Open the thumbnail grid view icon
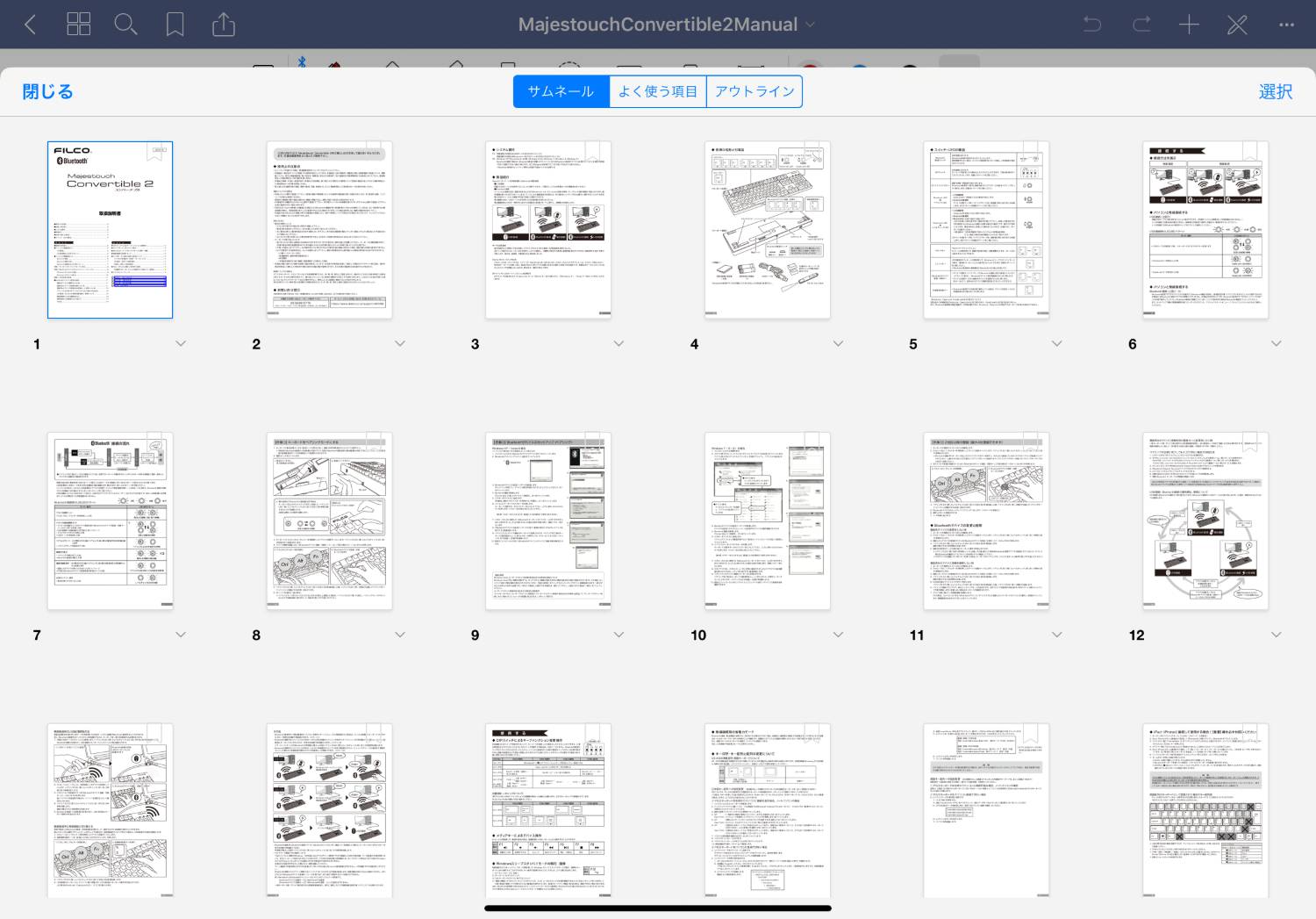1316x919 pixels. 79,25
